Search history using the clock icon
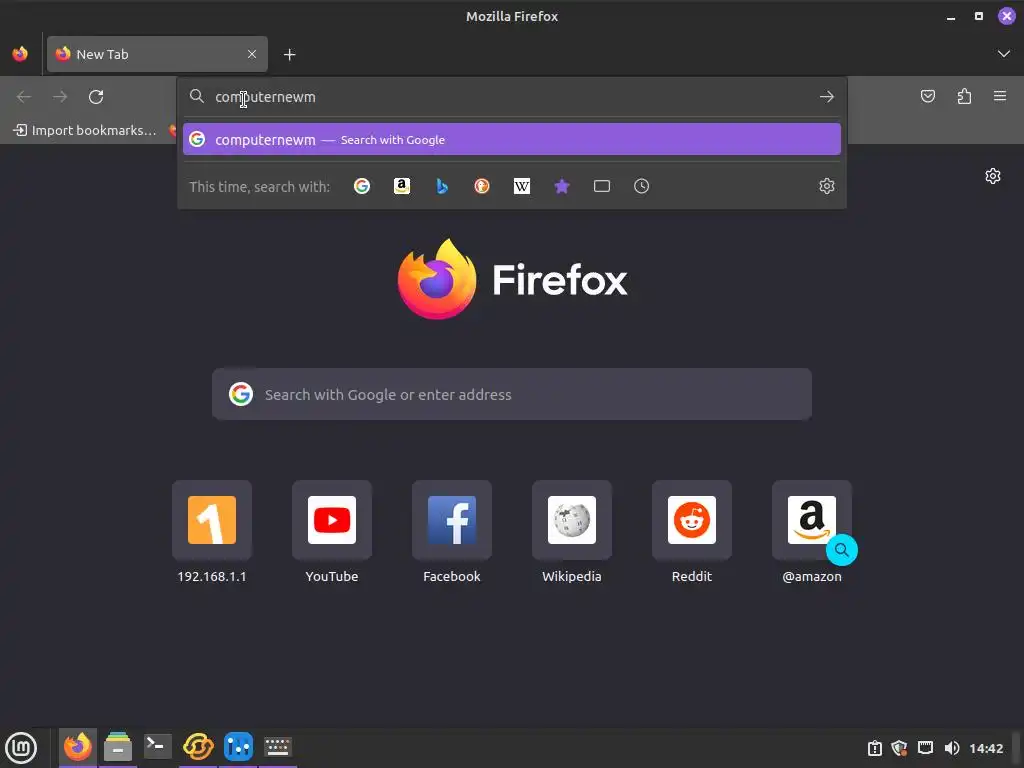 click(641, 186)
